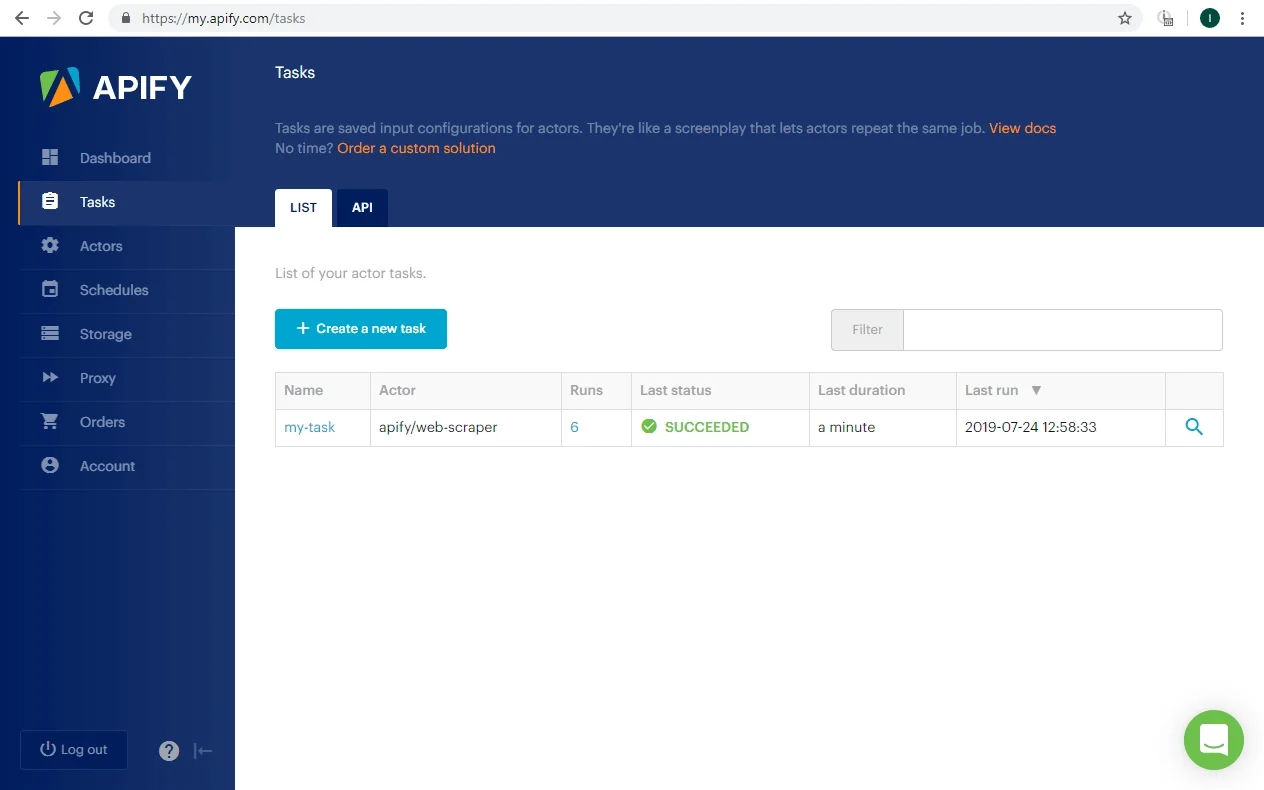Open help question mark icon
The width and height of the screenshot is (1264, 790).
(169, 750)
